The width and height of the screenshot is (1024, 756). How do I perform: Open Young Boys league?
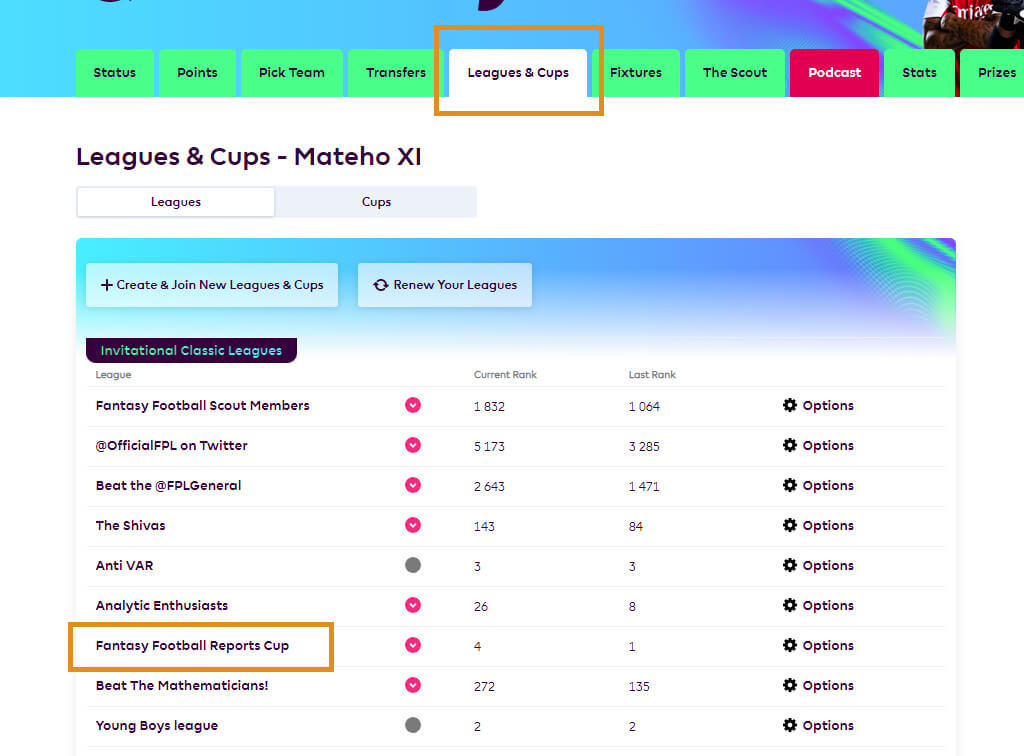point(157,725)
